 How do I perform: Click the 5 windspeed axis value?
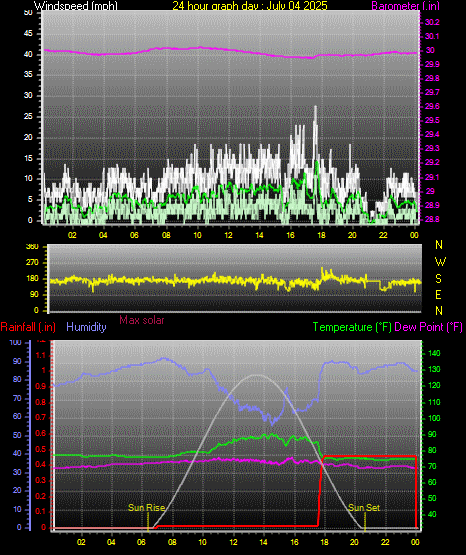coord(30,199)
